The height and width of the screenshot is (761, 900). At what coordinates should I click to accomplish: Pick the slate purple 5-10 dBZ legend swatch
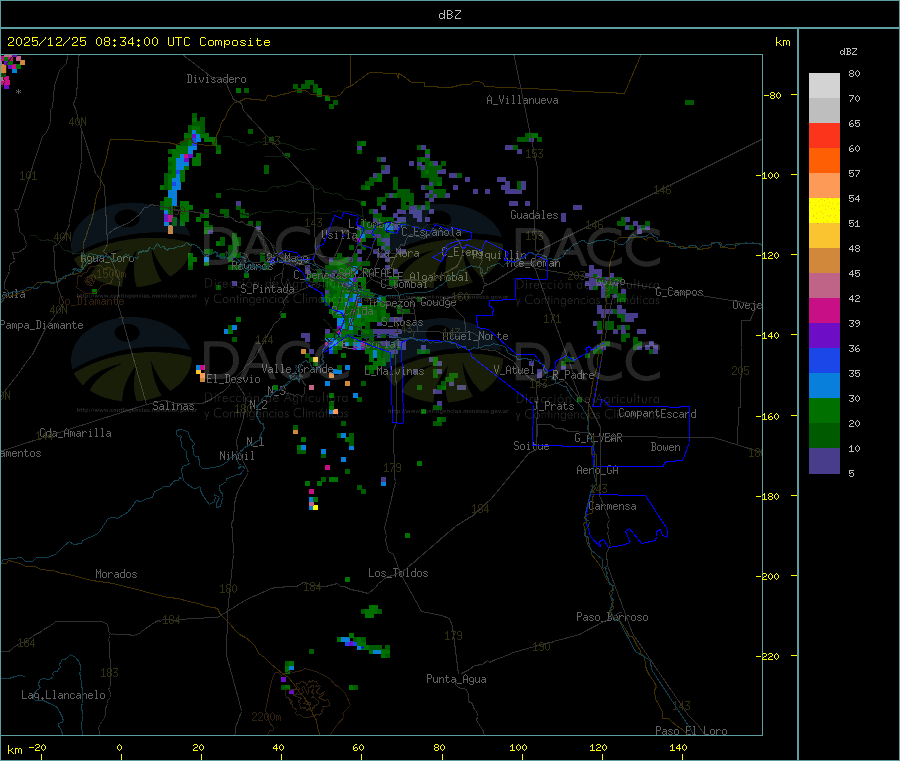pyautogui.click(x=824, y=461)
